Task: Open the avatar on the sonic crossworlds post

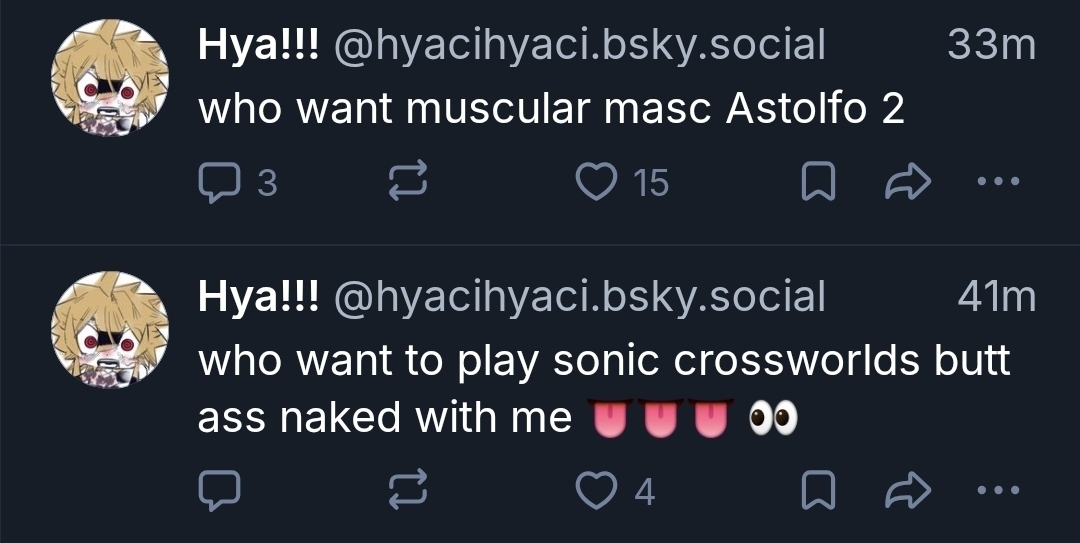Action: pos(110,330)
